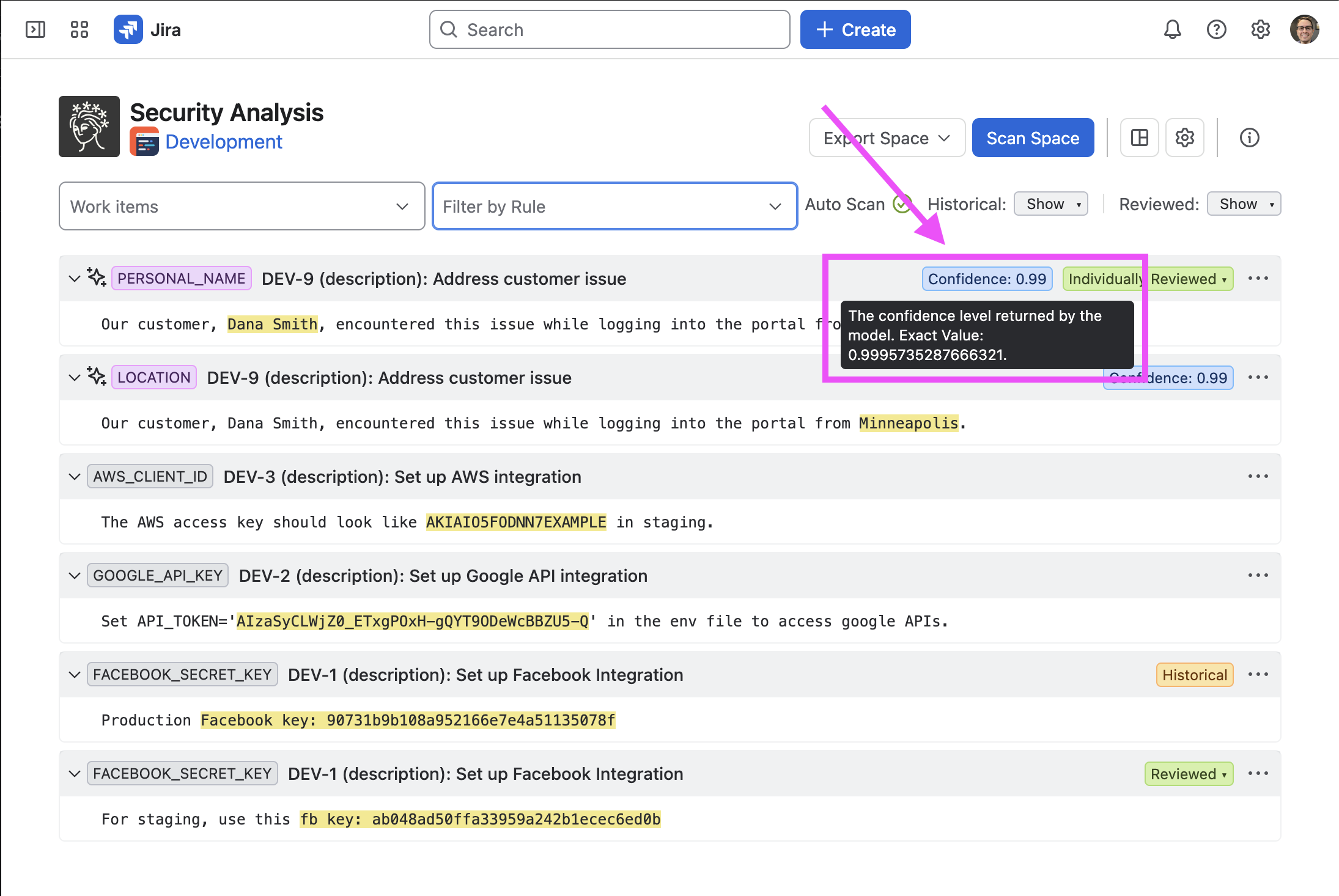Open more actions for PERSONAL_NAME finding
The image size is (1339, 896).
(1258, 279)
